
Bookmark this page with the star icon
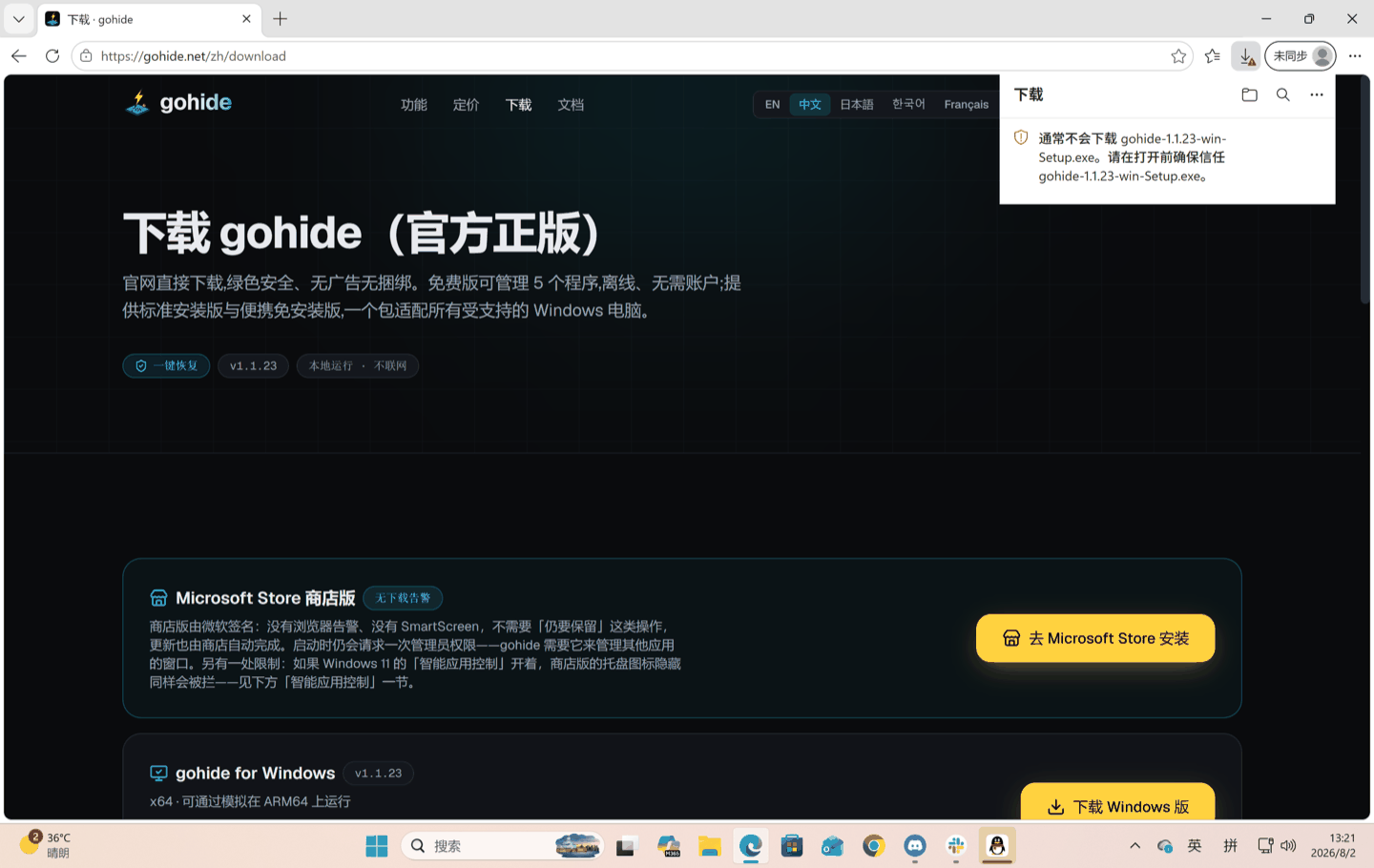pyautogui.click(x=1178, y=56)
